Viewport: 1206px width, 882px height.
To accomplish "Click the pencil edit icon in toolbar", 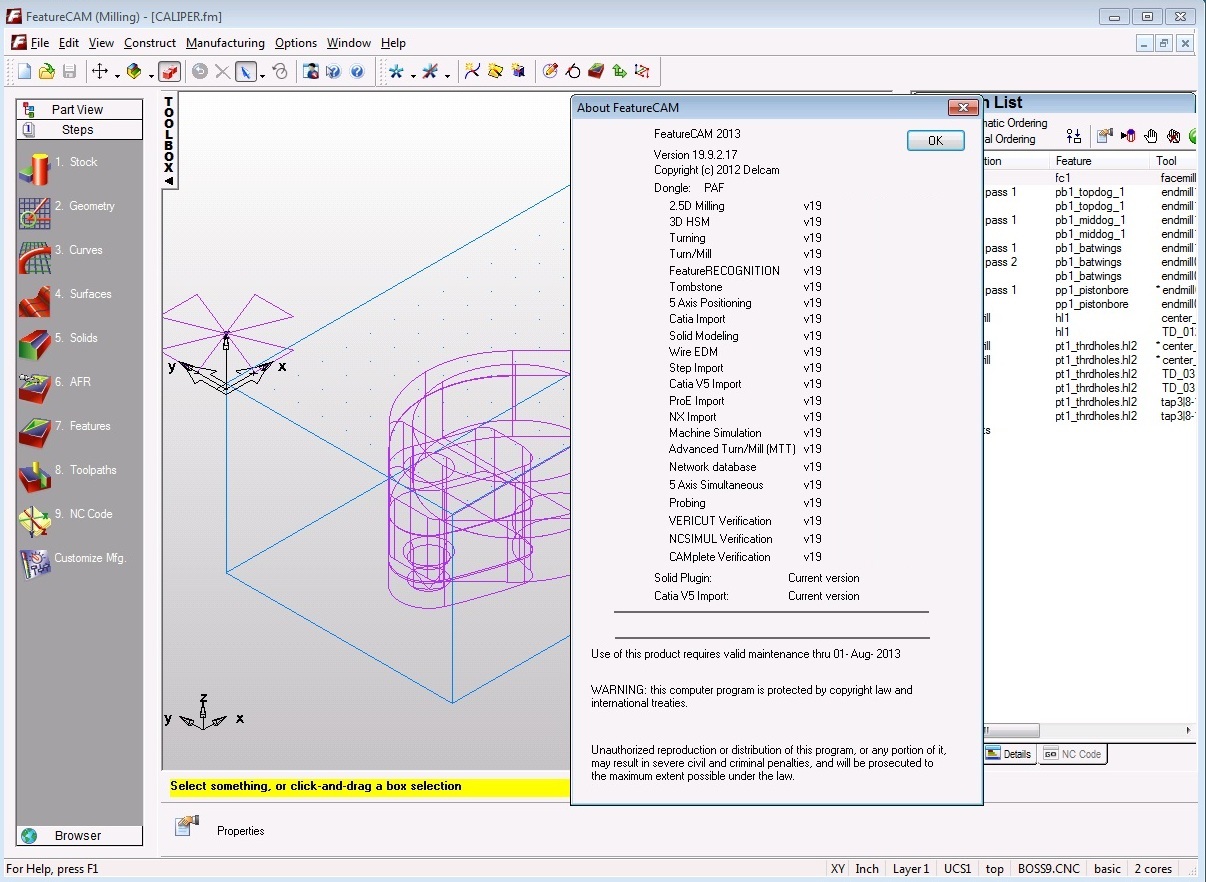I will [550, 72].
